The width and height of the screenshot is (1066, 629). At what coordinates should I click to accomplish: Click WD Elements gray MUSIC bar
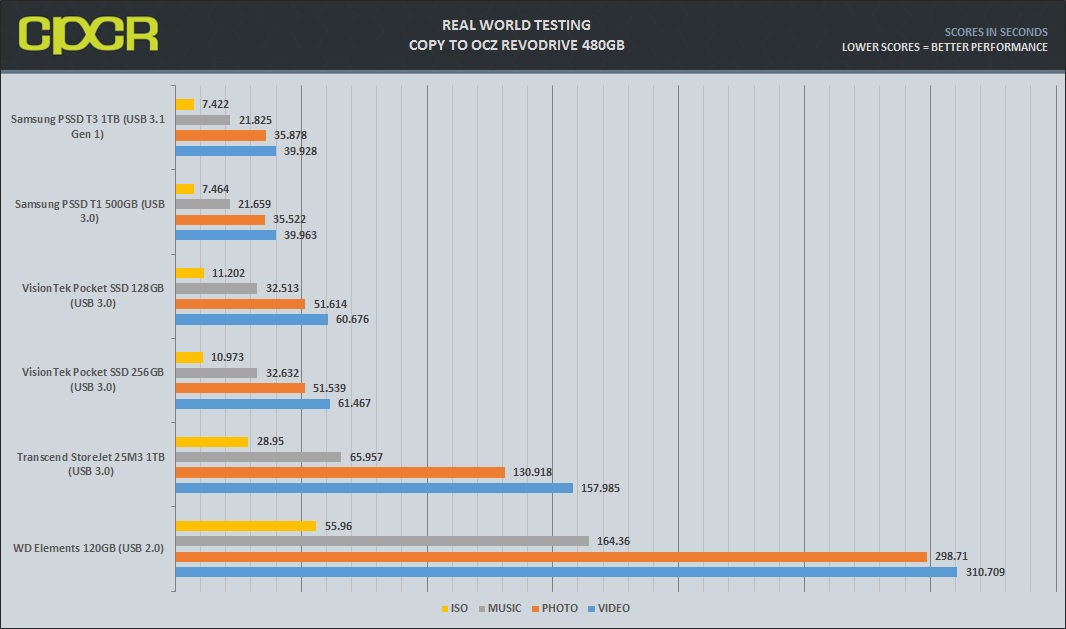pos(383,541)
